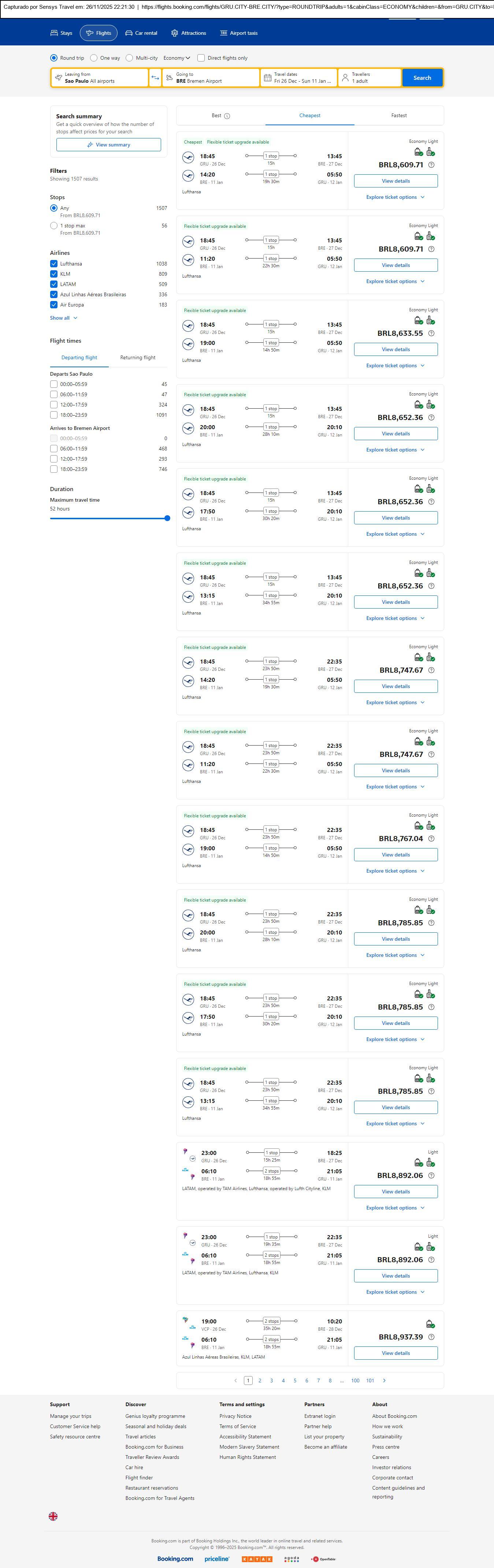This screenshot has width=494, height=1568.
Task: Click the calendar icon in Travel dates field
Action: point(268,78)
